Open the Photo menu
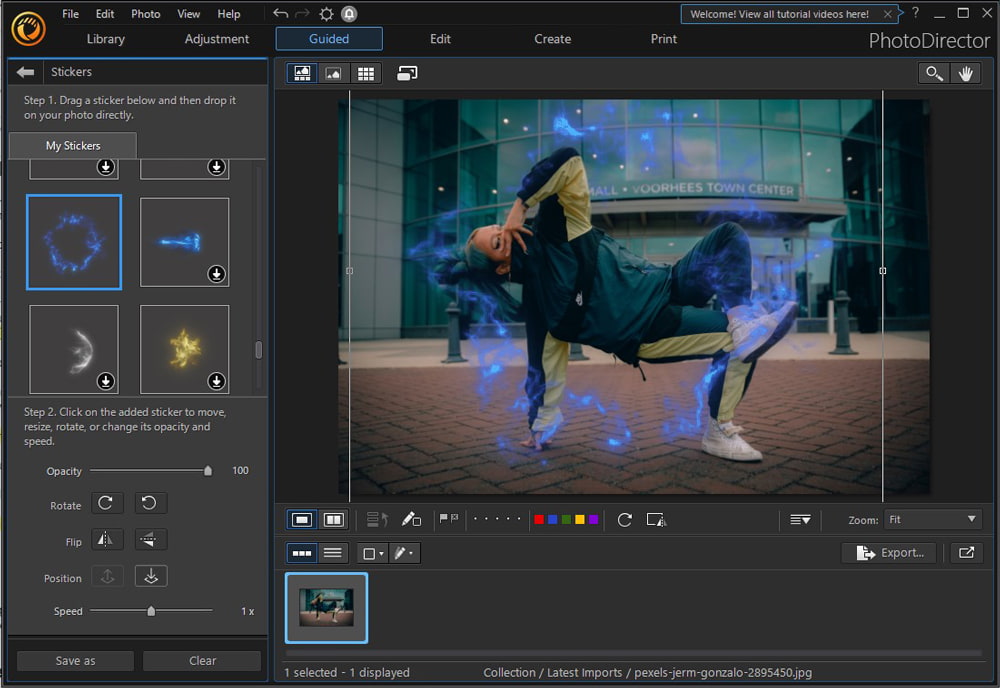This screenshot has height=688, width=1000. pos(145,13)
